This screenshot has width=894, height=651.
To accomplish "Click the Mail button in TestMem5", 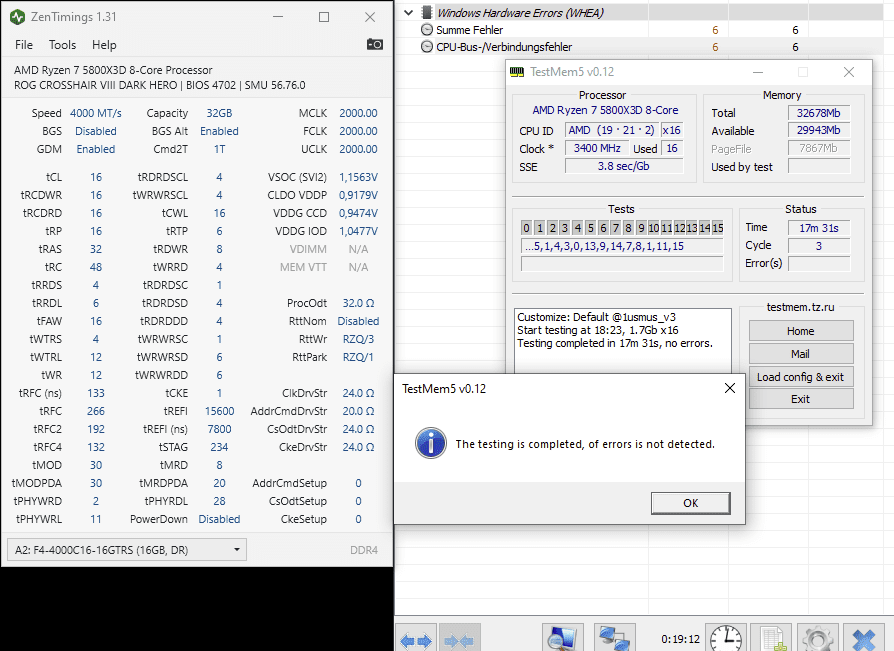I will tap(800, 353).
